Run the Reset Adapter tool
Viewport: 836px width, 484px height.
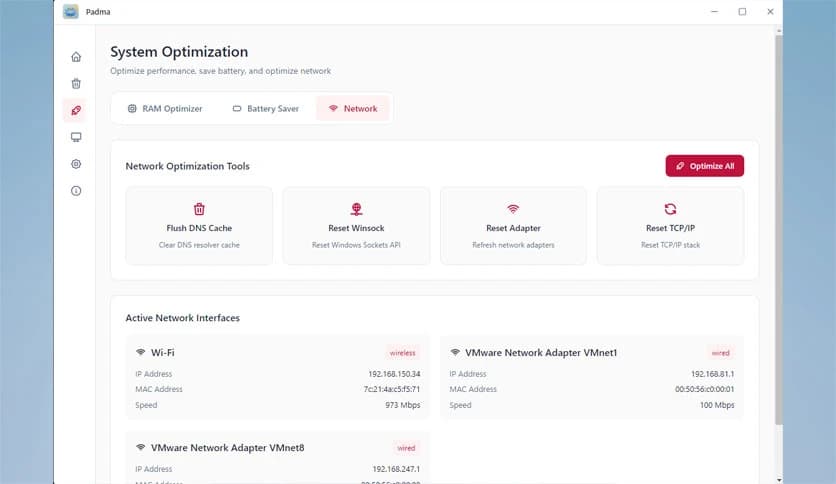(x=513, y=225)
